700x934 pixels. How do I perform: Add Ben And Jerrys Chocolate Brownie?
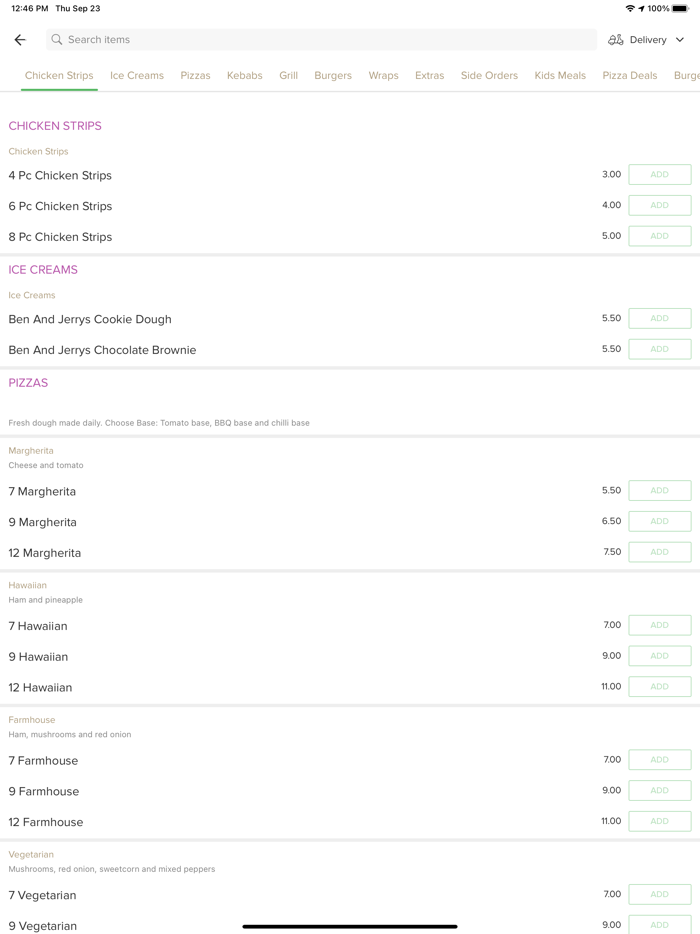tap(659, 349)
